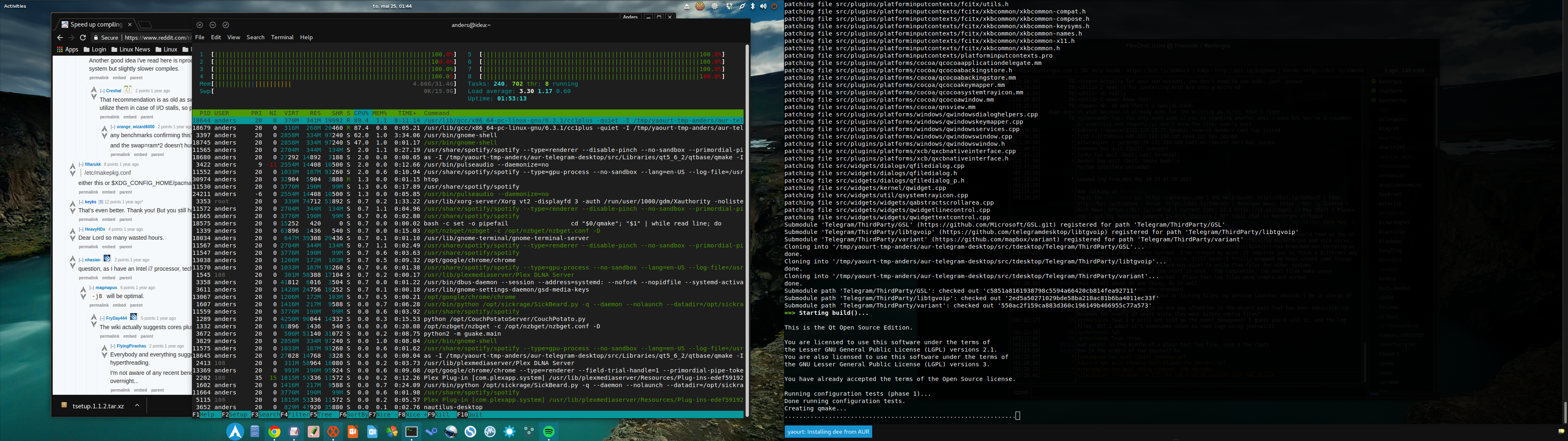Select the Speed up compiling Chrome tab

point(96,24)
